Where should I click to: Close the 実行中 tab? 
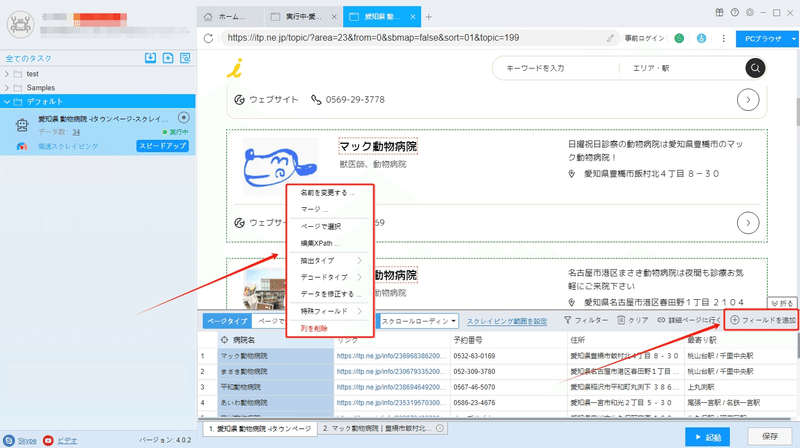click(334, 17)
